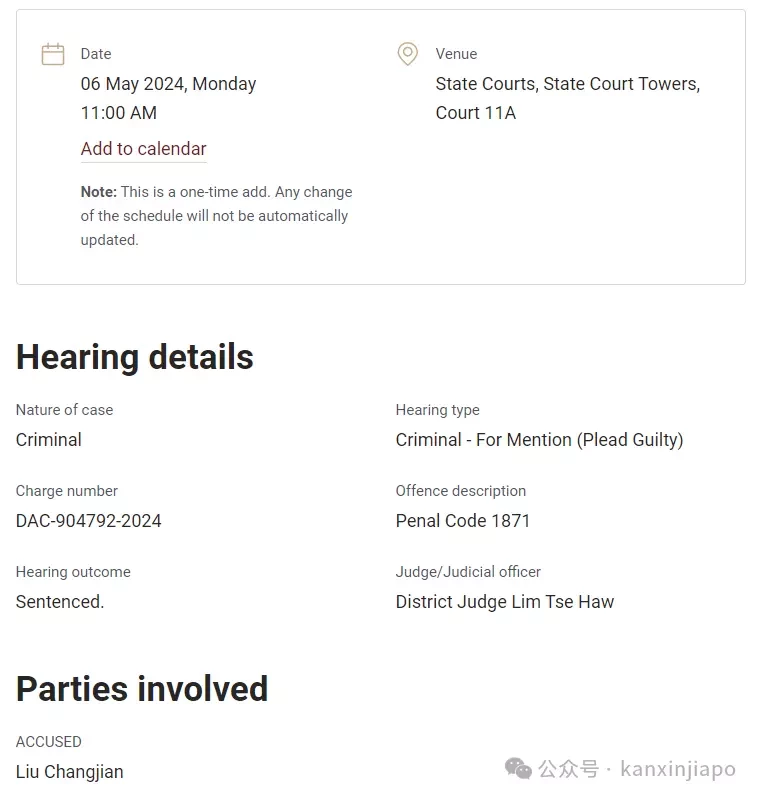
Task: Click the Parties involved heading
Action: [x=142, y=689]
